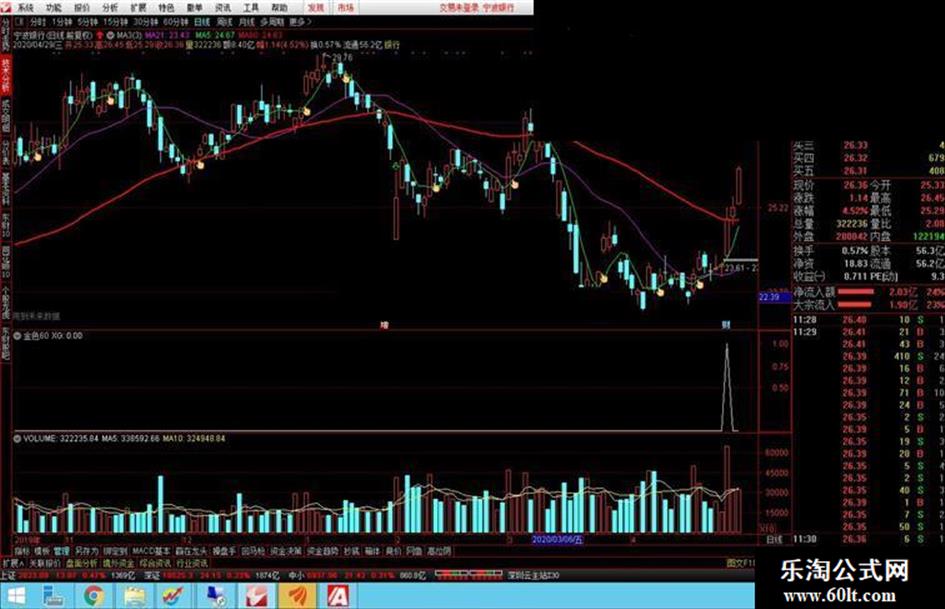
Task: Open the 工具 menu
Action: click(251, 8)
